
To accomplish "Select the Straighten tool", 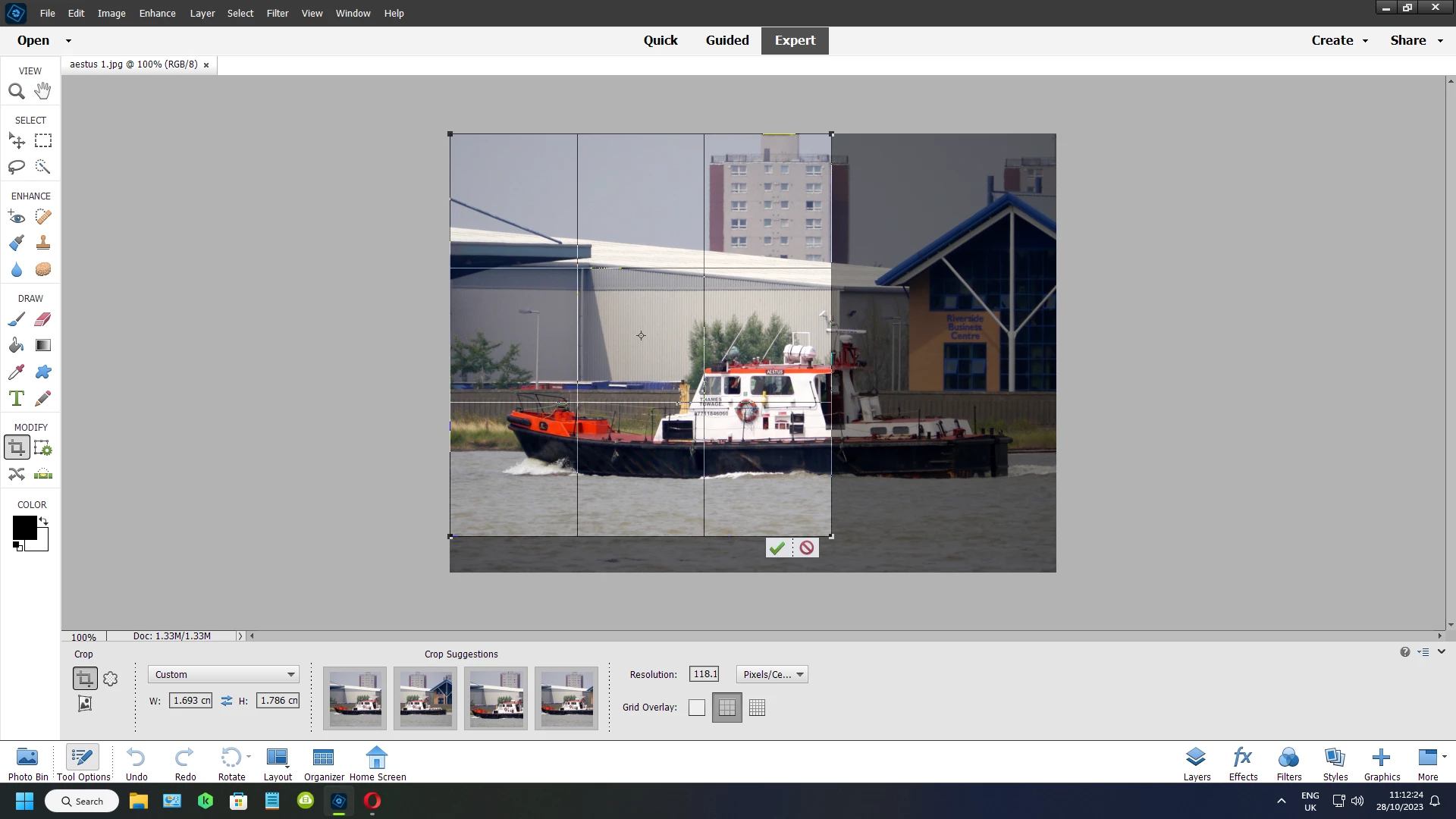I will tap(43, 475).
